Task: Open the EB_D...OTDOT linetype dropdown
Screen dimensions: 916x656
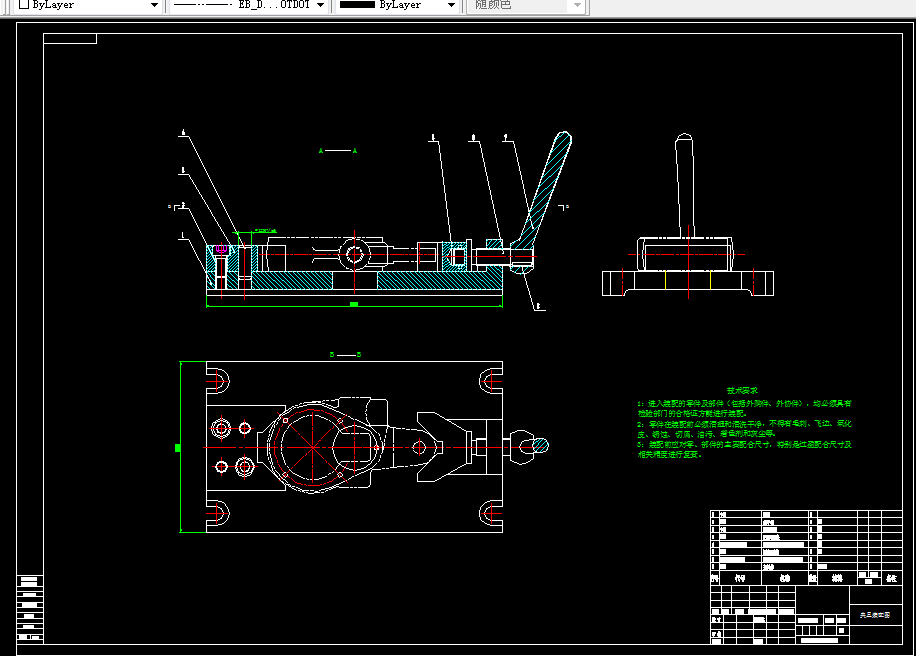Action: pos(320,5)
